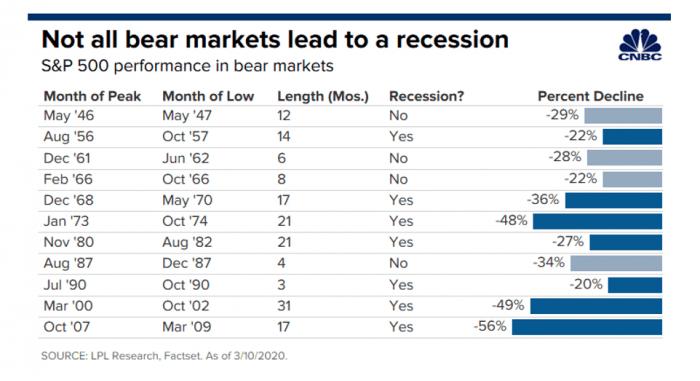Viewport: 700px width, 381px height.
Task: Select the Oct '74 month of low cell
Action: click(x=185, y=221)
